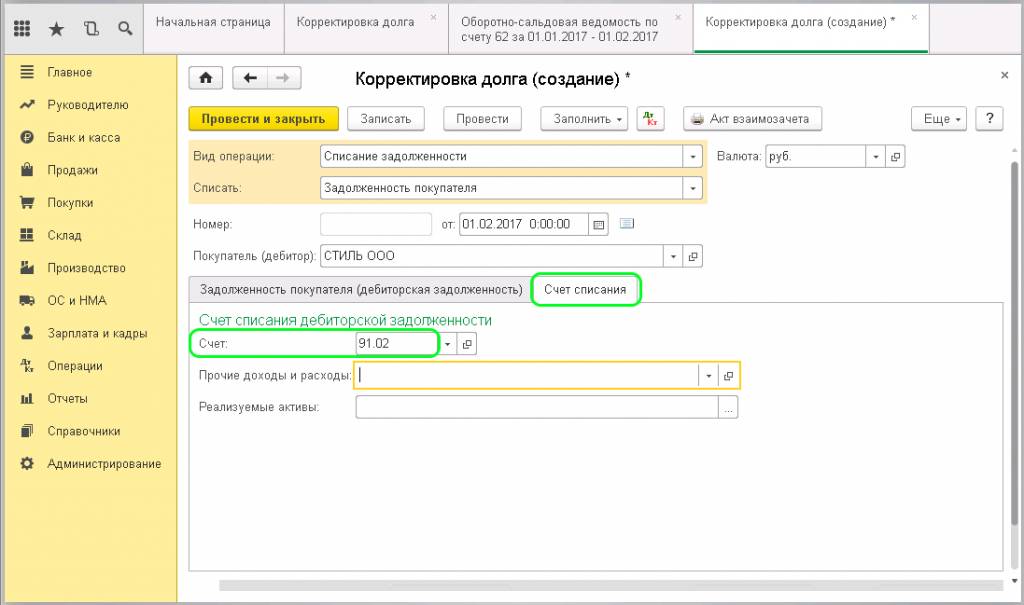
Task: Click the search magnifier icon
Action: tap(125, 28)
